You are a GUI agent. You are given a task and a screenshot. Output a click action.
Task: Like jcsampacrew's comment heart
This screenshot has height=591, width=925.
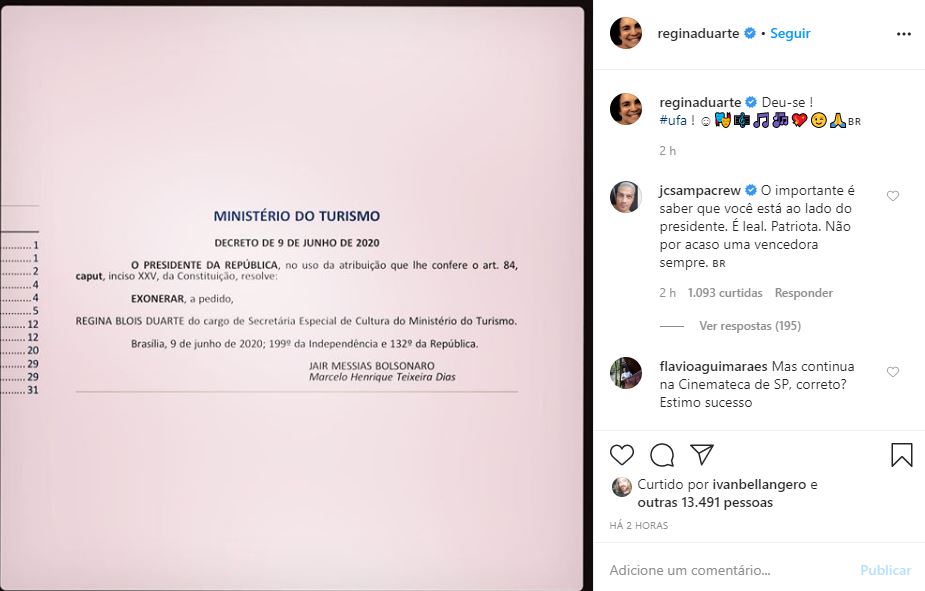pos(893,196)
